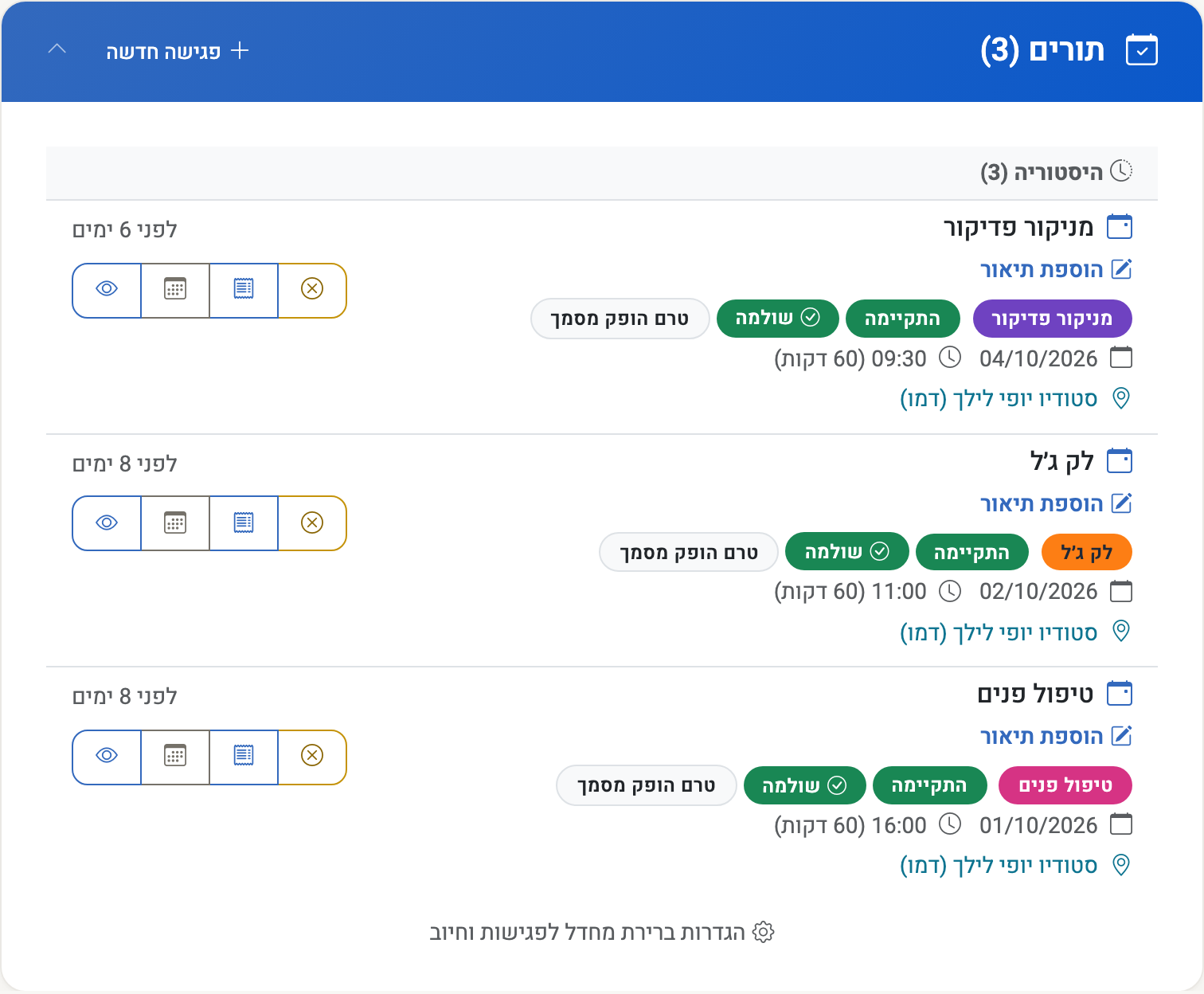
Task: Click the document icon for לק ג'ל
Action: coord(244,522)
